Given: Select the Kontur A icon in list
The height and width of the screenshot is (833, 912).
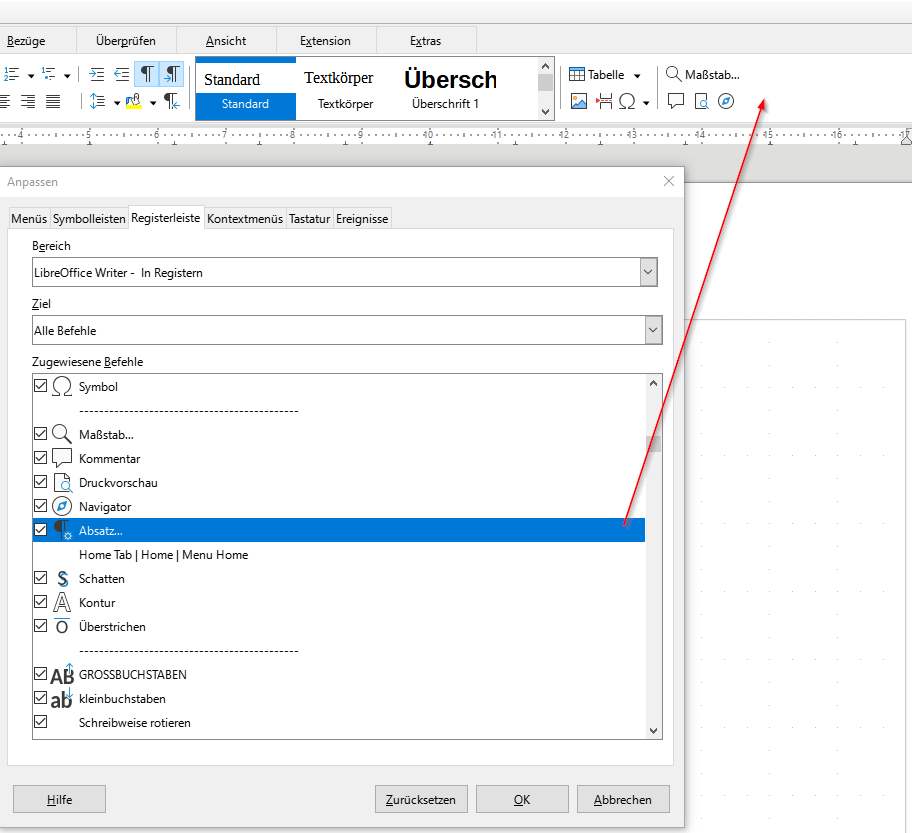Looking at the screenshot, I should click(x=62, y=602).
